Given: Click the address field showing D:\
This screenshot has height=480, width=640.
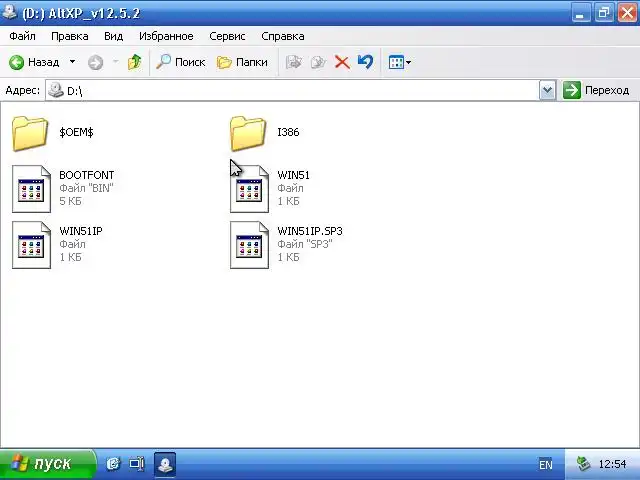Looking at the screenshot, I should (x=292, y=91).
